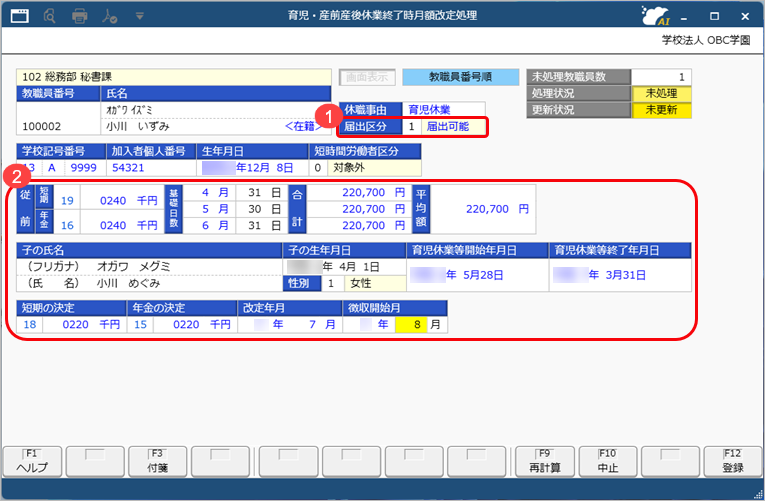The image size is (765, 501).
Task: Click the 改定年月 month value 7
Action: 312,324
